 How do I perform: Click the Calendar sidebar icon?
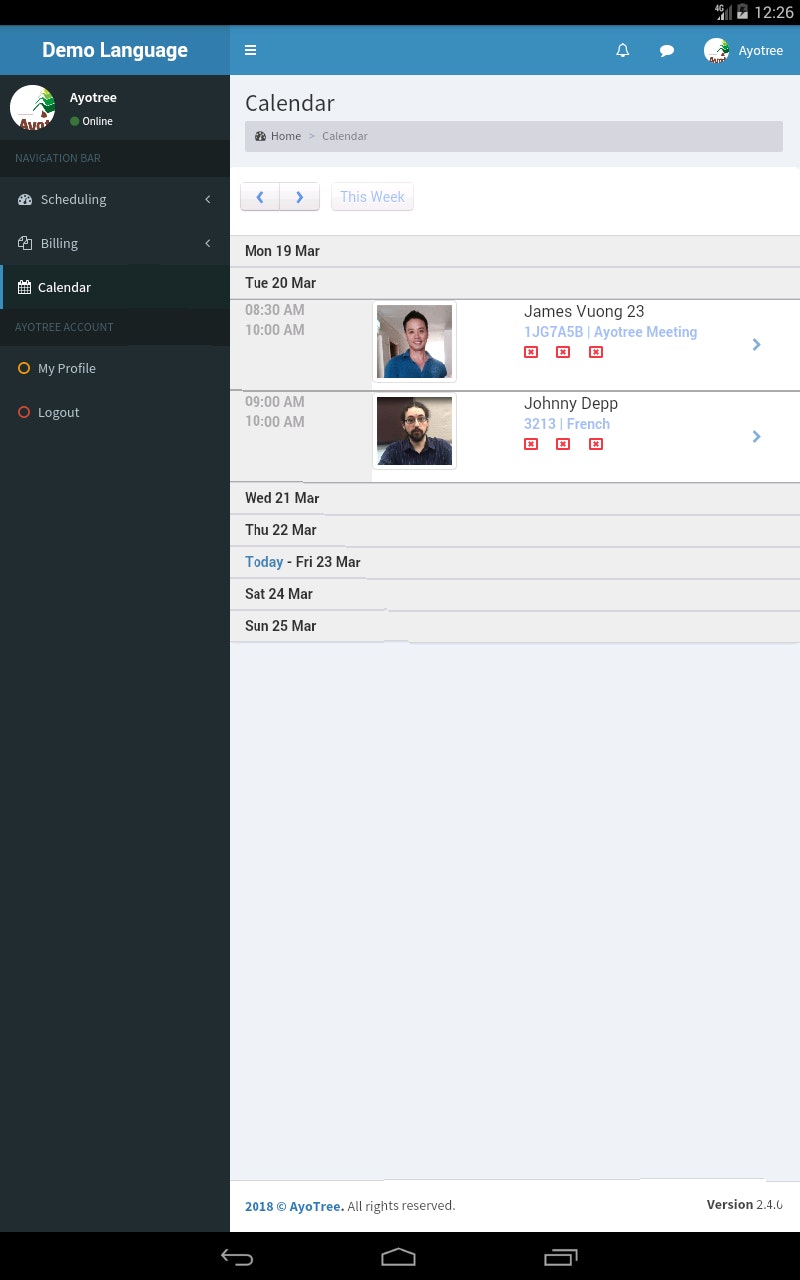point(24,287)
